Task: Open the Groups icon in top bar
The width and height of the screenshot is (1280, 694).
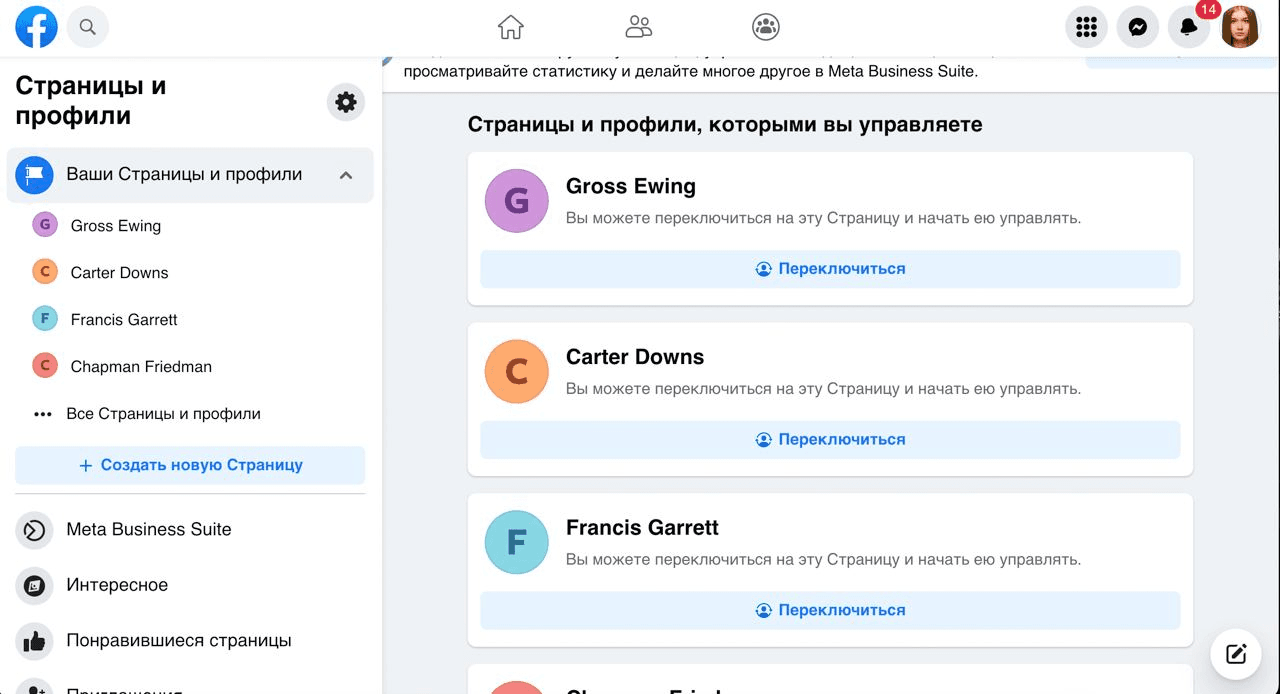Action: pos(766,27)
